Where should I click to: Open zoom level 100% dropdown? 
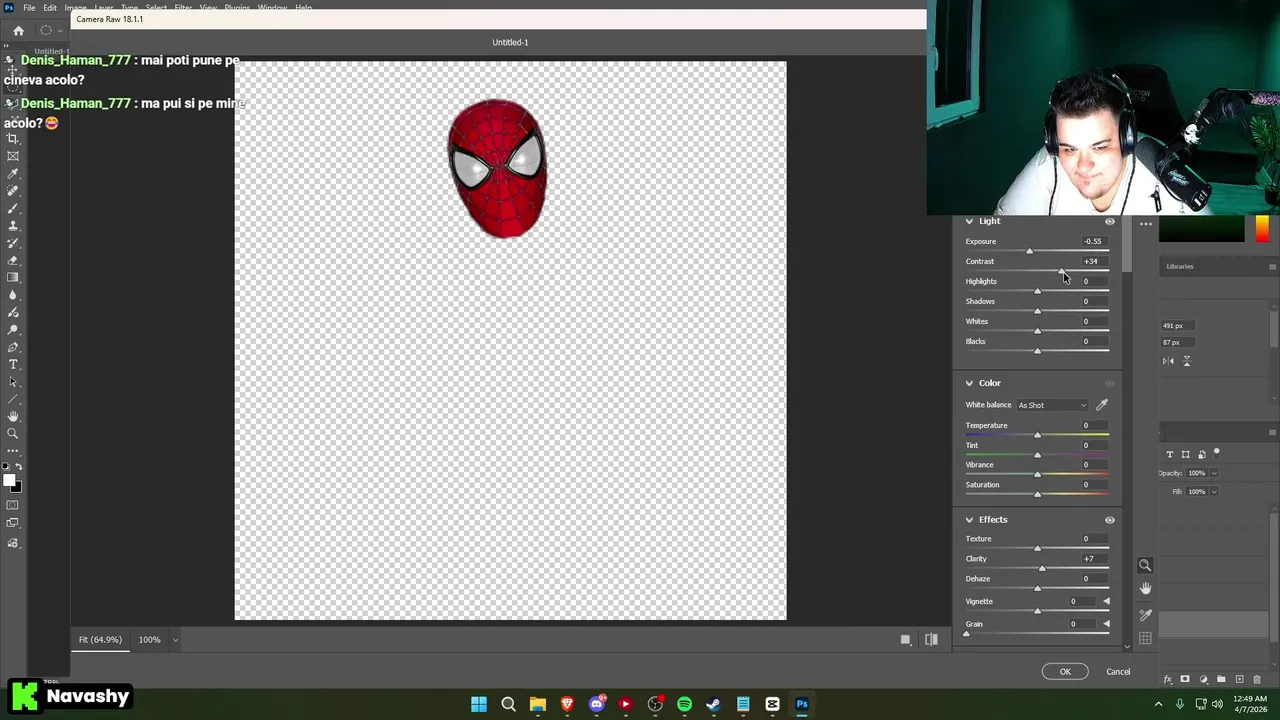click(x=175, y=640)
